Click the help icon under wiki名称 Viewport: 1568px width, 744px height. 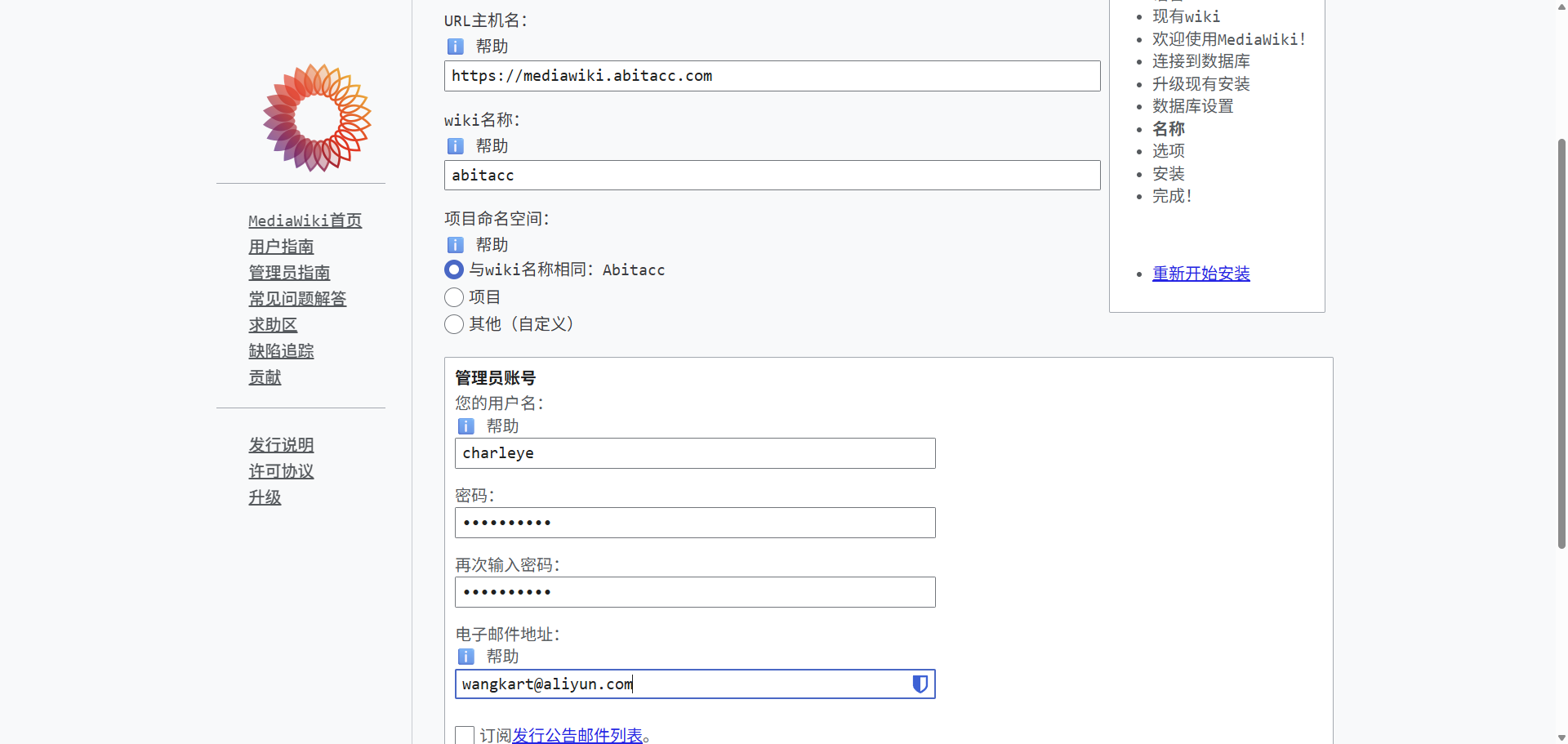pos(456,146)
